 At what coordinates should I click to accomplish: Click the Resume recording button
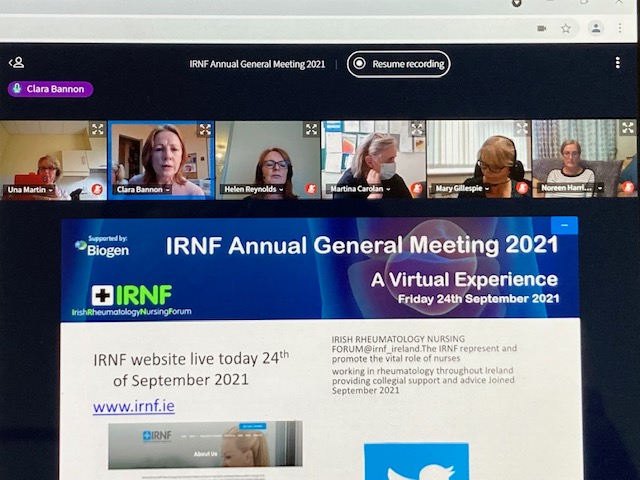click(x=398, y=64)
